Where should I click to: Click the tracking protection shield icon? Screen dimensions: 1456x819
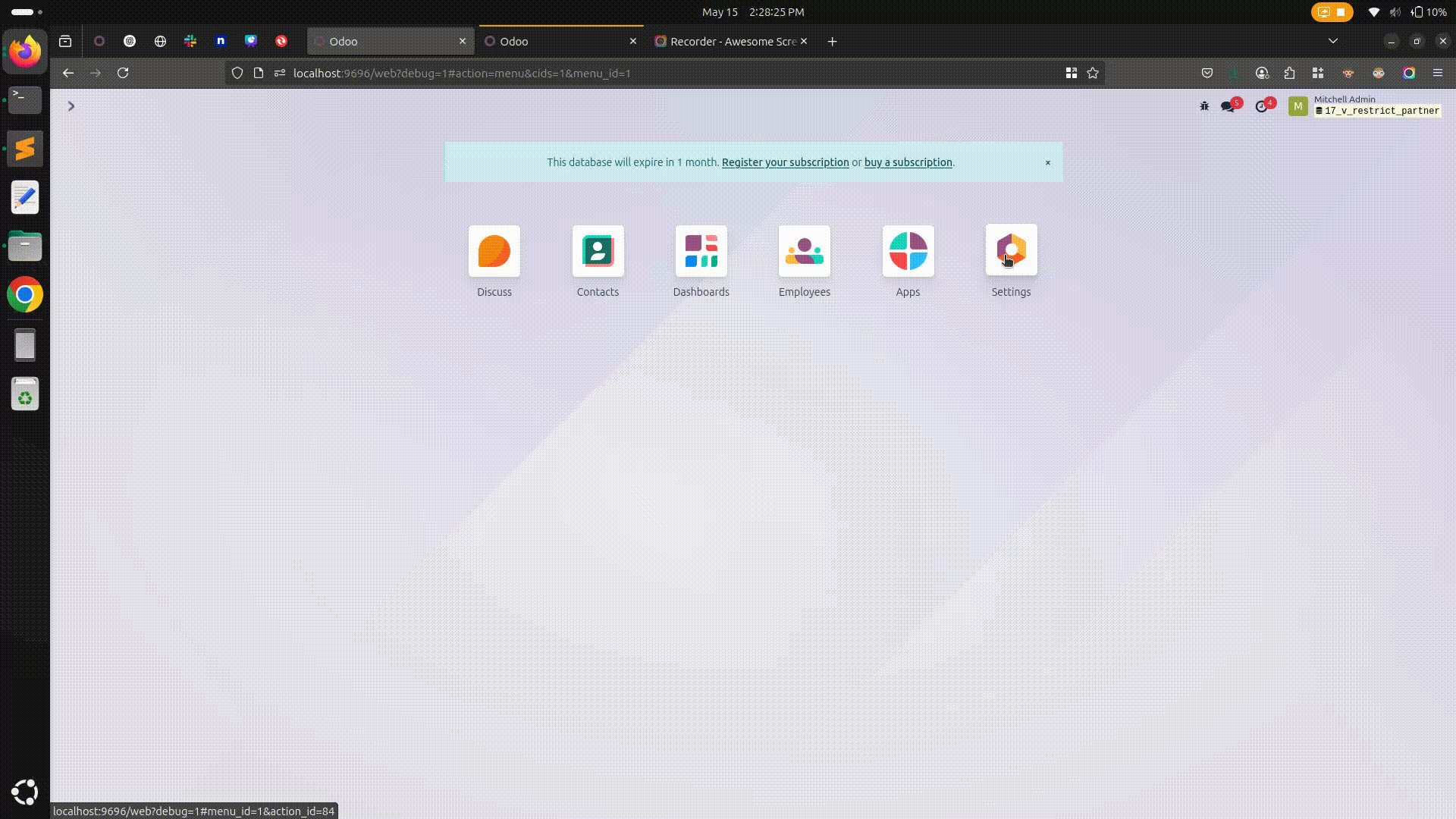coord(237,73)
